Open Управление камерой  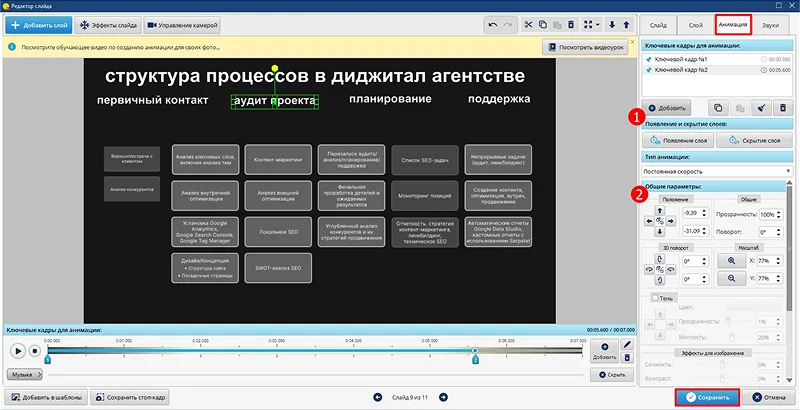(x=182, y=25)
